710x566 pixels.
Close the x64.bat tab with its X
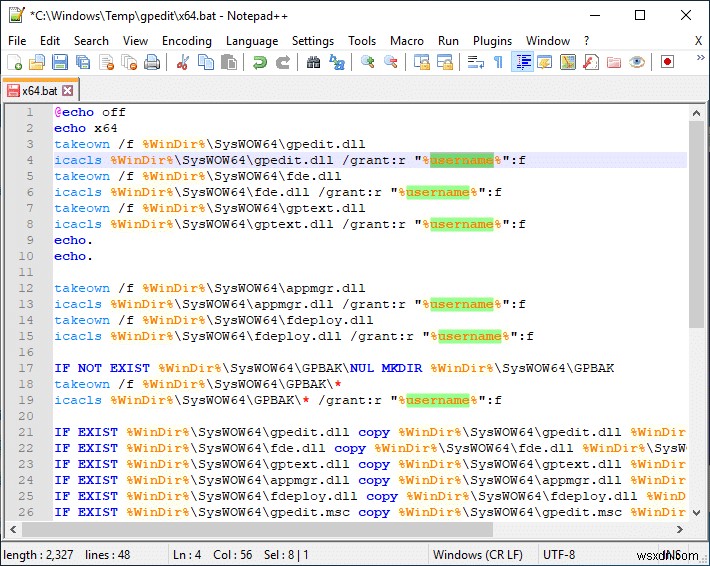point(67,91)
